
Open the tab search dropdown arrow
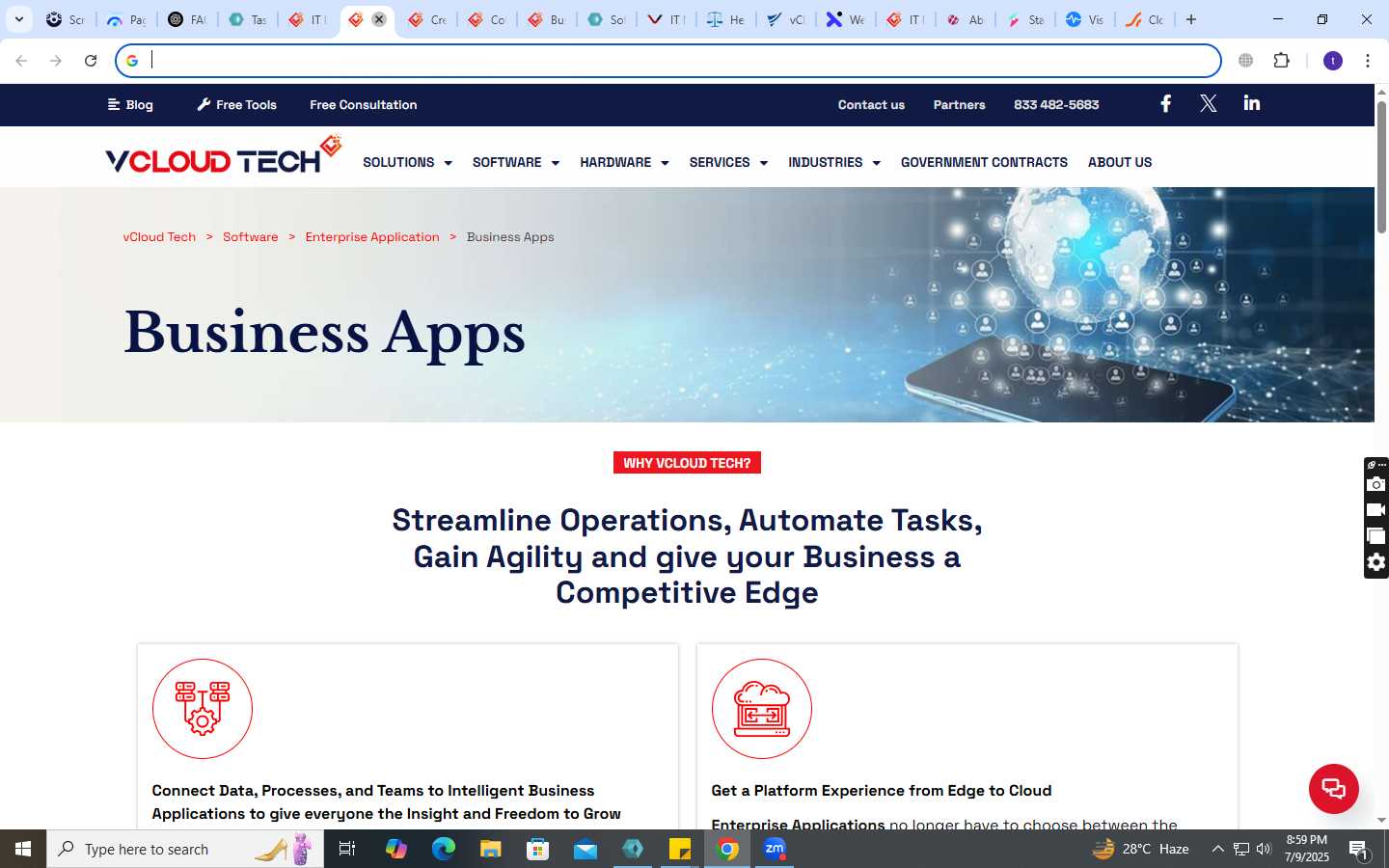tap(18, 19)
